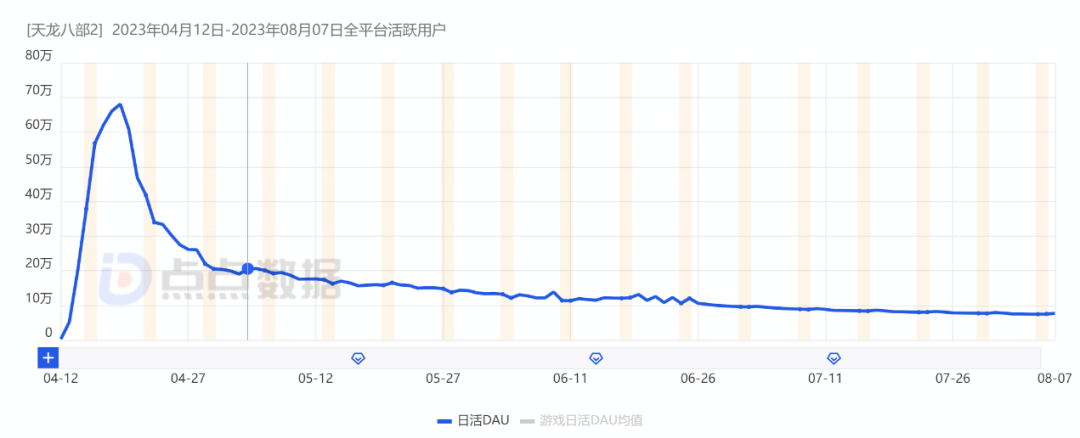This screenshot has width=1080, height=438.
Task: Click the 08-07 date label
Action: tap(1053, 378)
